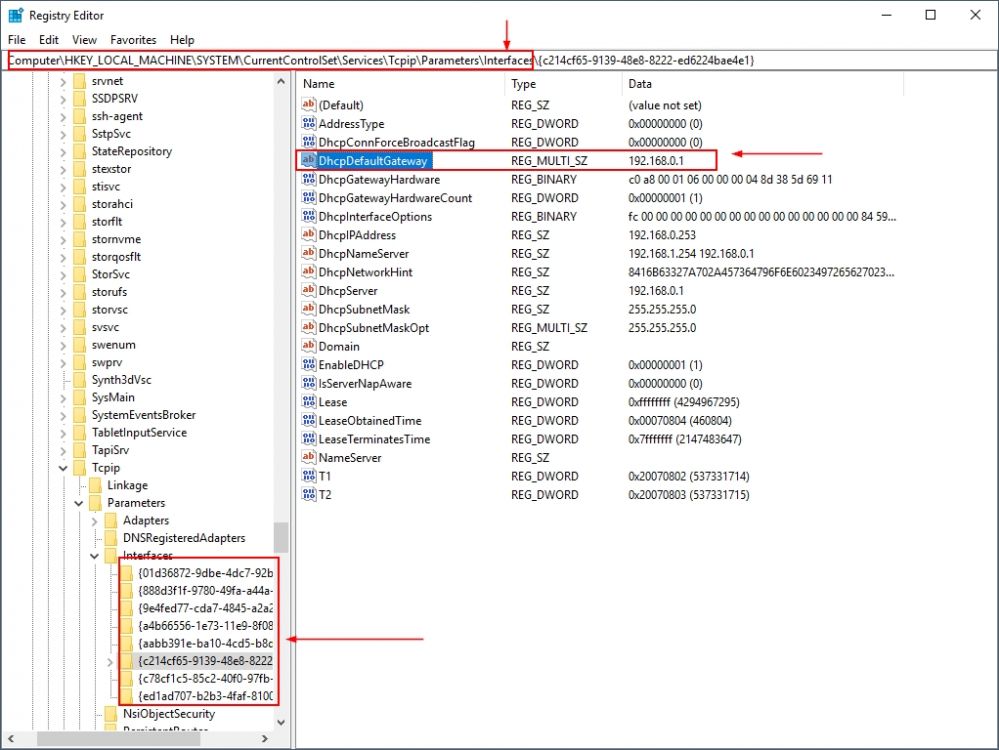This screenshot has height=750, width=999.
Task: Select the highlighted DhcpDefaultGateway value
Action: 372,160
